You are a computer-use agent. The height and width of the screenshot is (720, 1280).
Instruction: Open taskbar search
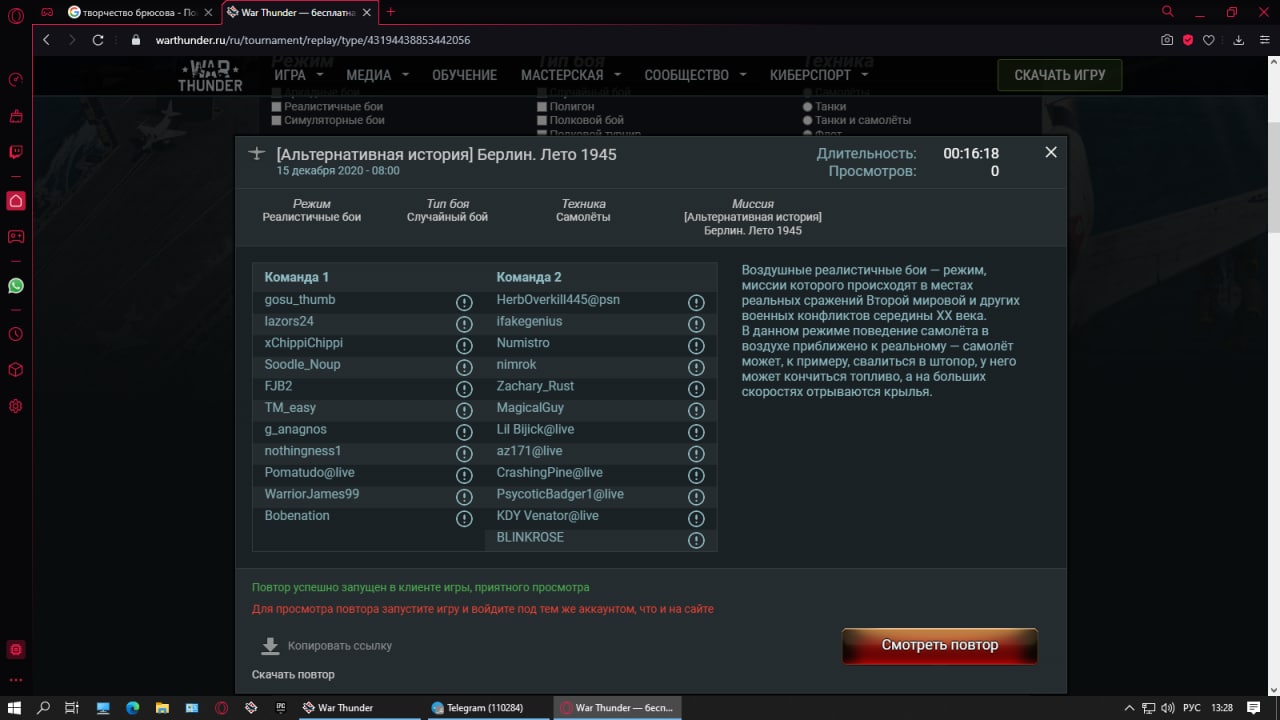[43, 708]
